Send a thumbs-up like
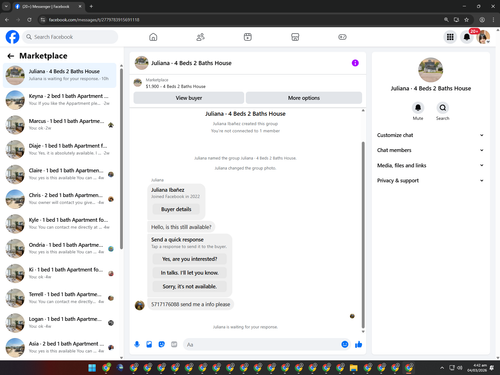The width and height of the screenshot is (500, 375). (358, 344)
